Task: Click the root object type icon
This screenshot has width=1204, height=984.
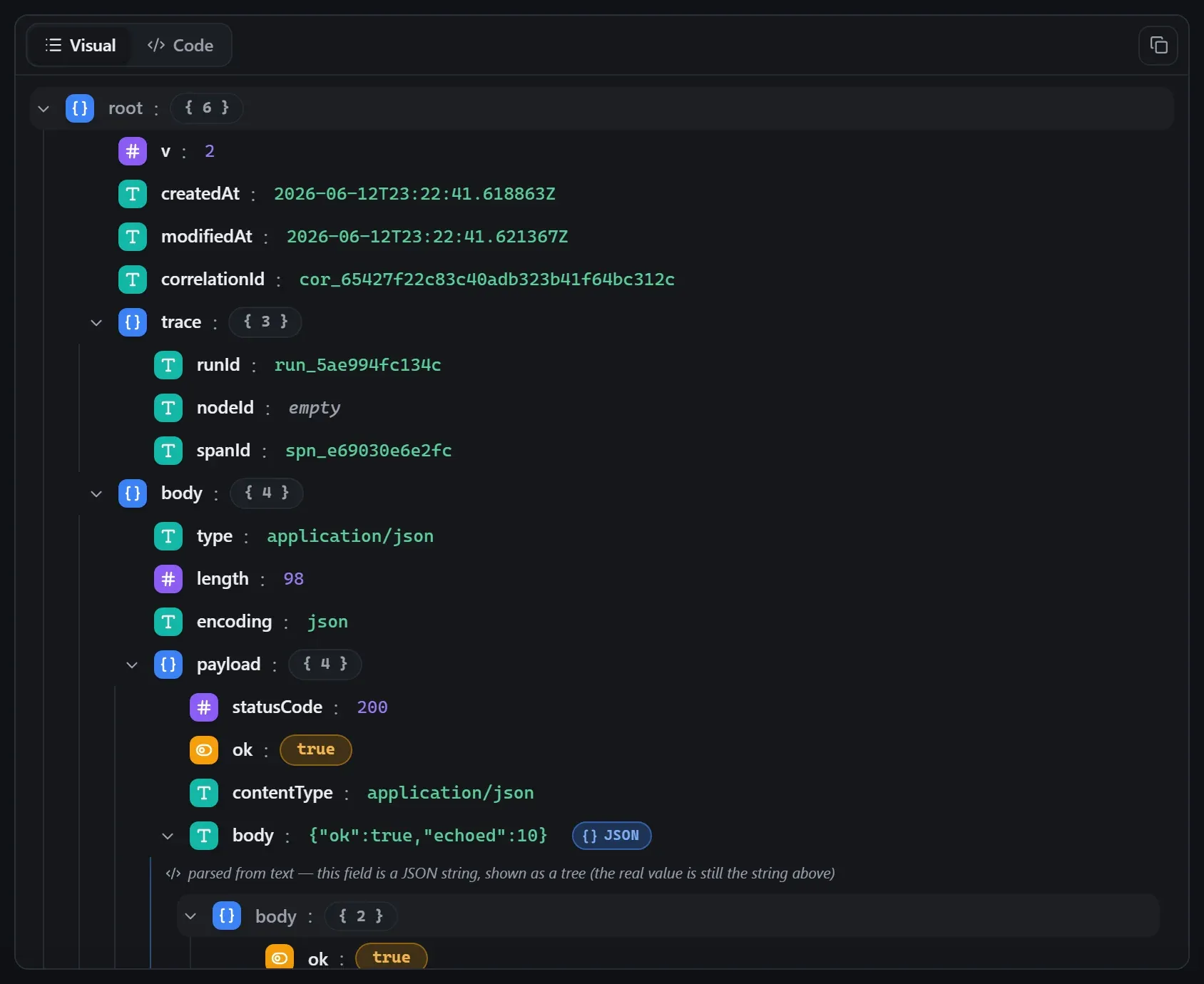Action: coord(80,108)
